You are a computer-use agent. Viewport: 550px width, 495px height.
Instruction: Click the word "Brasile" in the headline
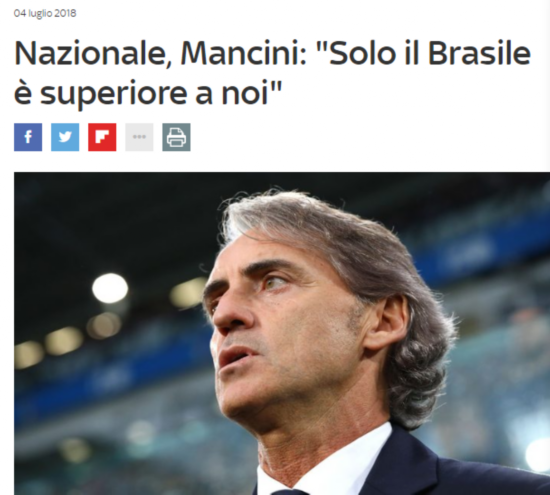[x=479, y=54]
